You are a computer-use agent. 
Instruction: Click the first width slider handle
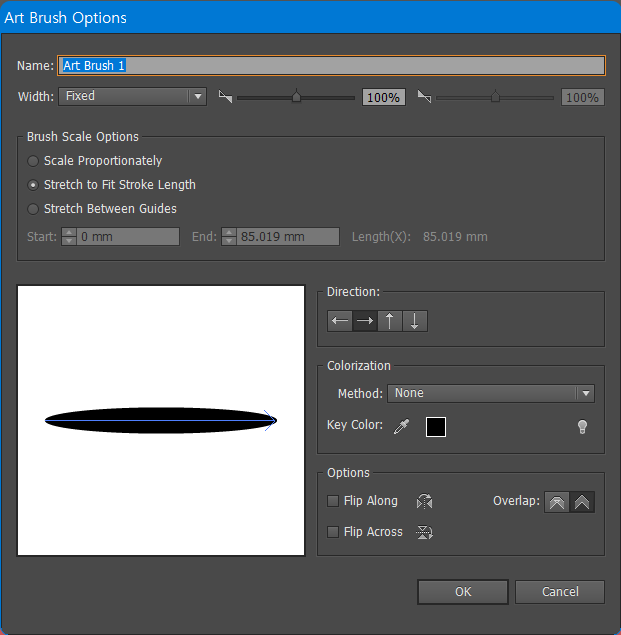click(297, 96)
